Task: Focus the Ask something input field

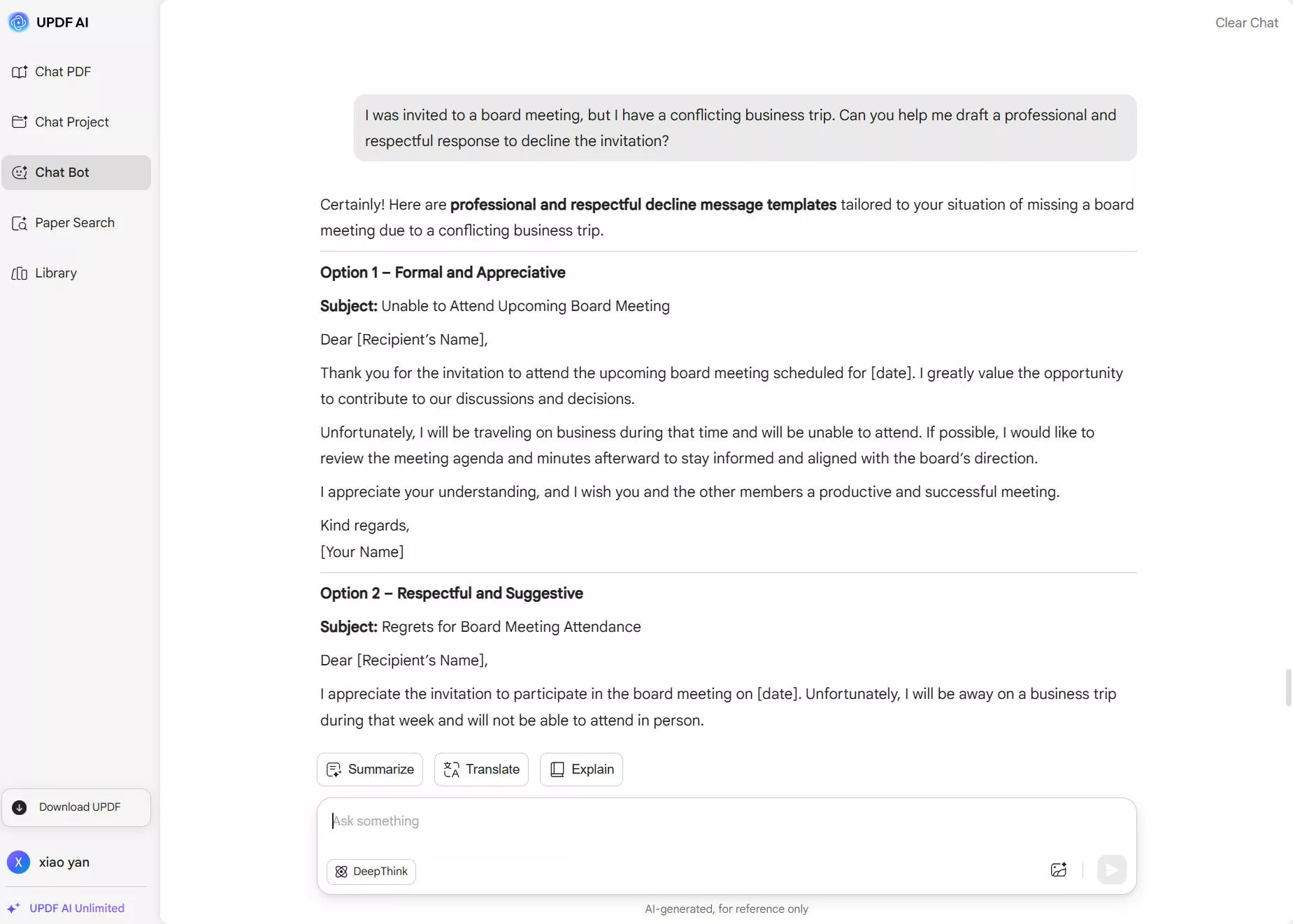Action: 726,821
